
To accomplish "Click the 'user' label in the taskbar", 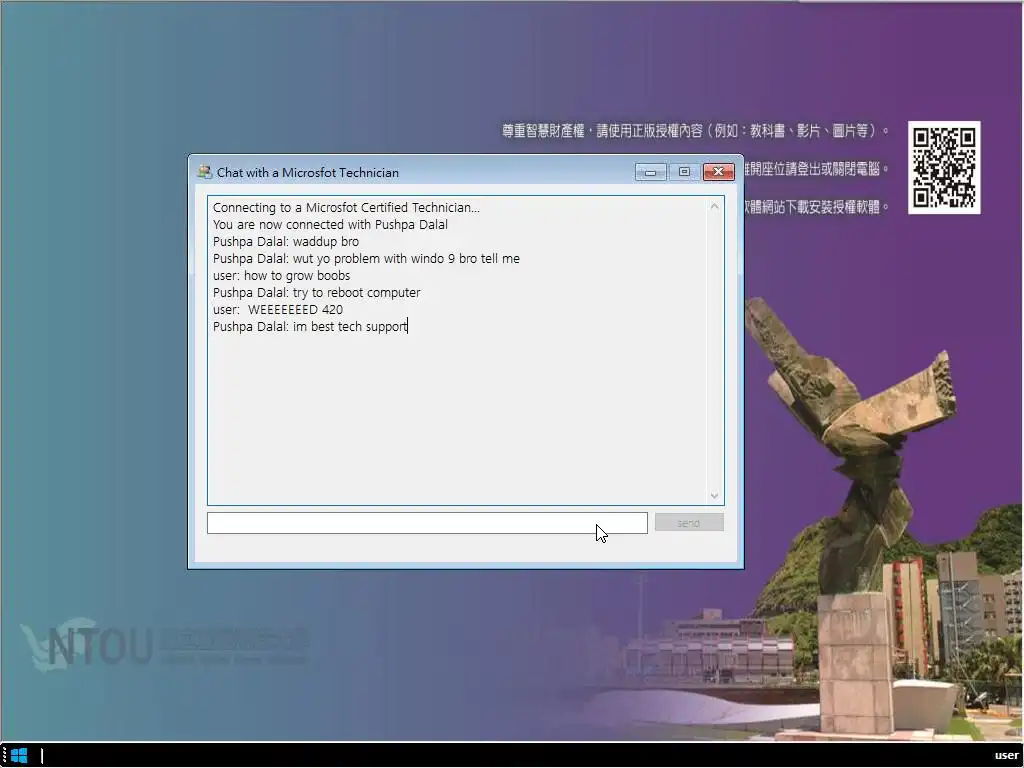I will click(1006, 756).
